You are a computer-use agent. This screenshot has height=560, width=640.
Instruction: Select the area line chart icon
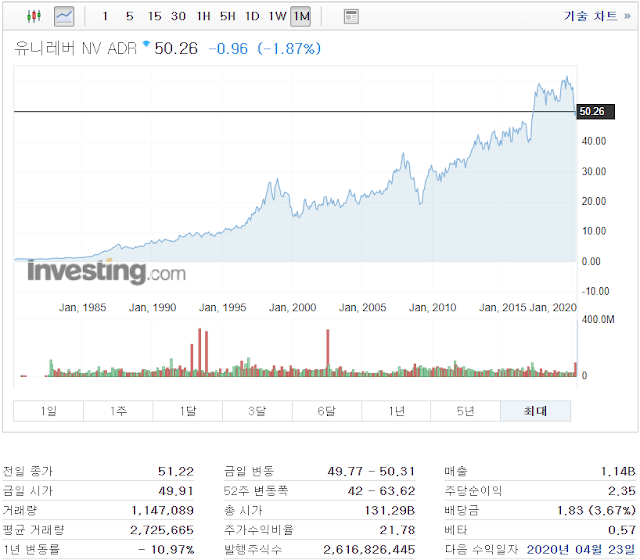coord(64,16)
